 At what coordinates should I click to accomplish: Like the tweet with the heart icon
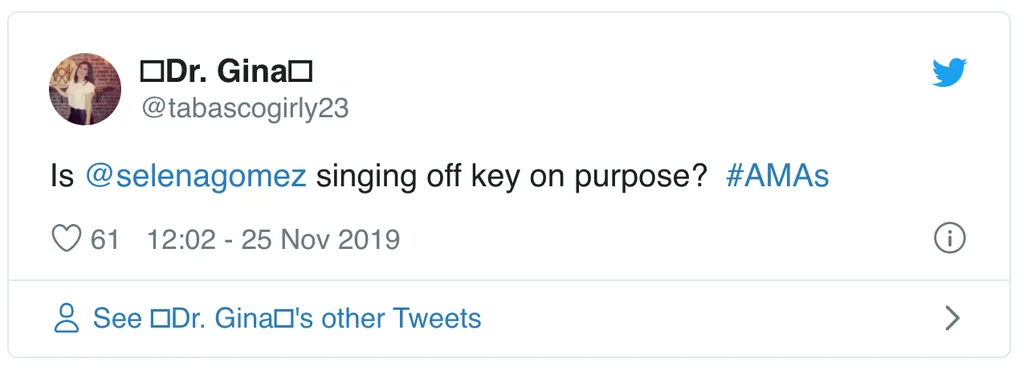[66, 239]
